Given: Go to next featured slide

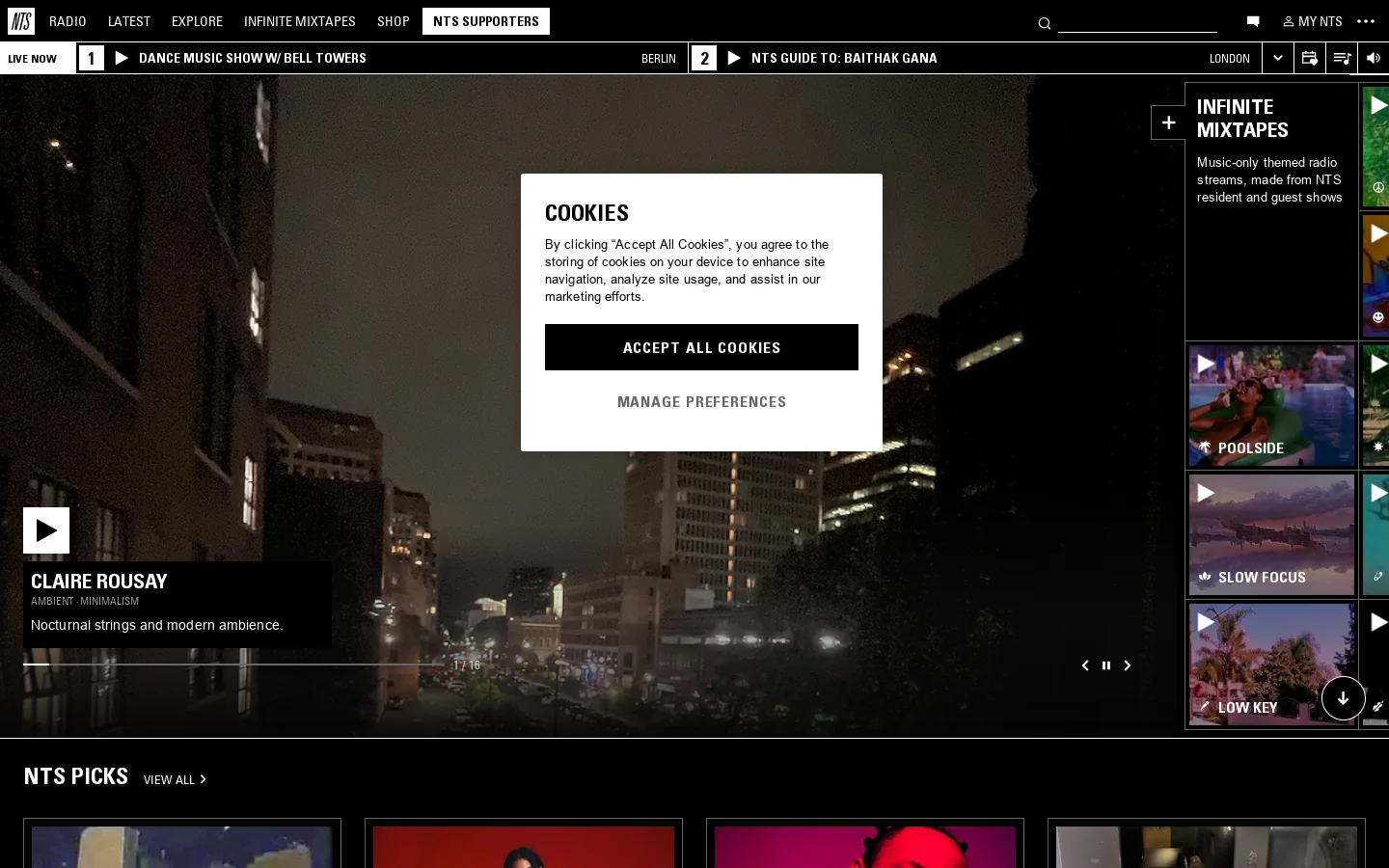Looking at the screenshot, I should (x=1127, y=665).
